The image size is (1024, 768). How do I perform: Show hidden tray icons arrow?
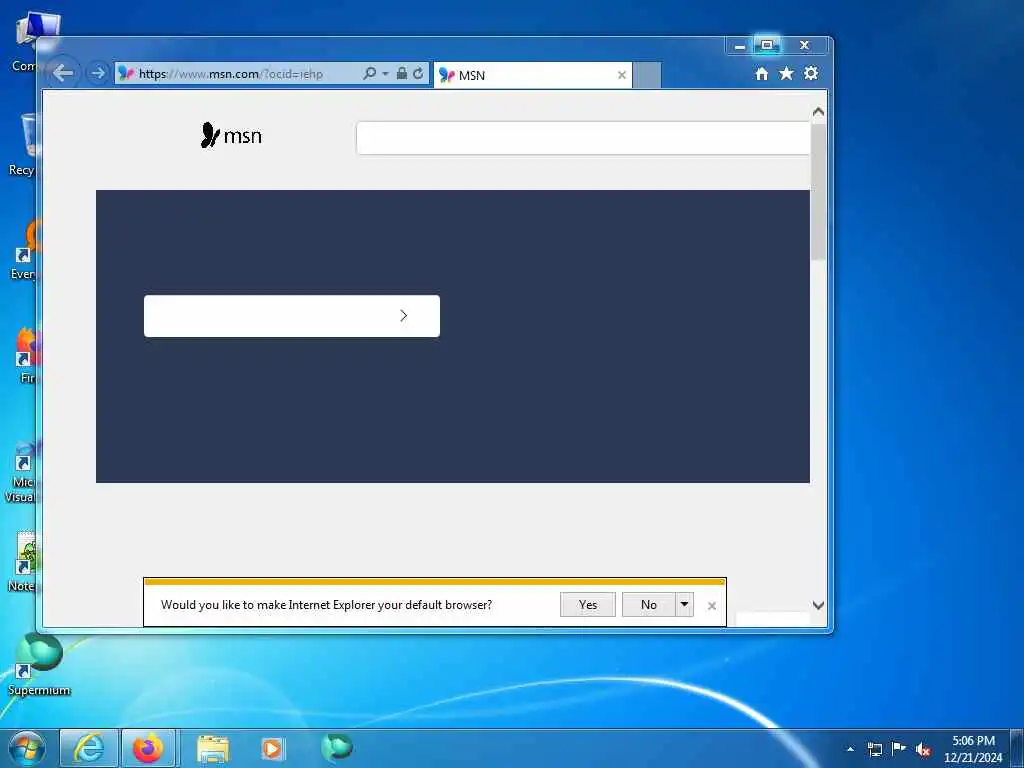850,750
